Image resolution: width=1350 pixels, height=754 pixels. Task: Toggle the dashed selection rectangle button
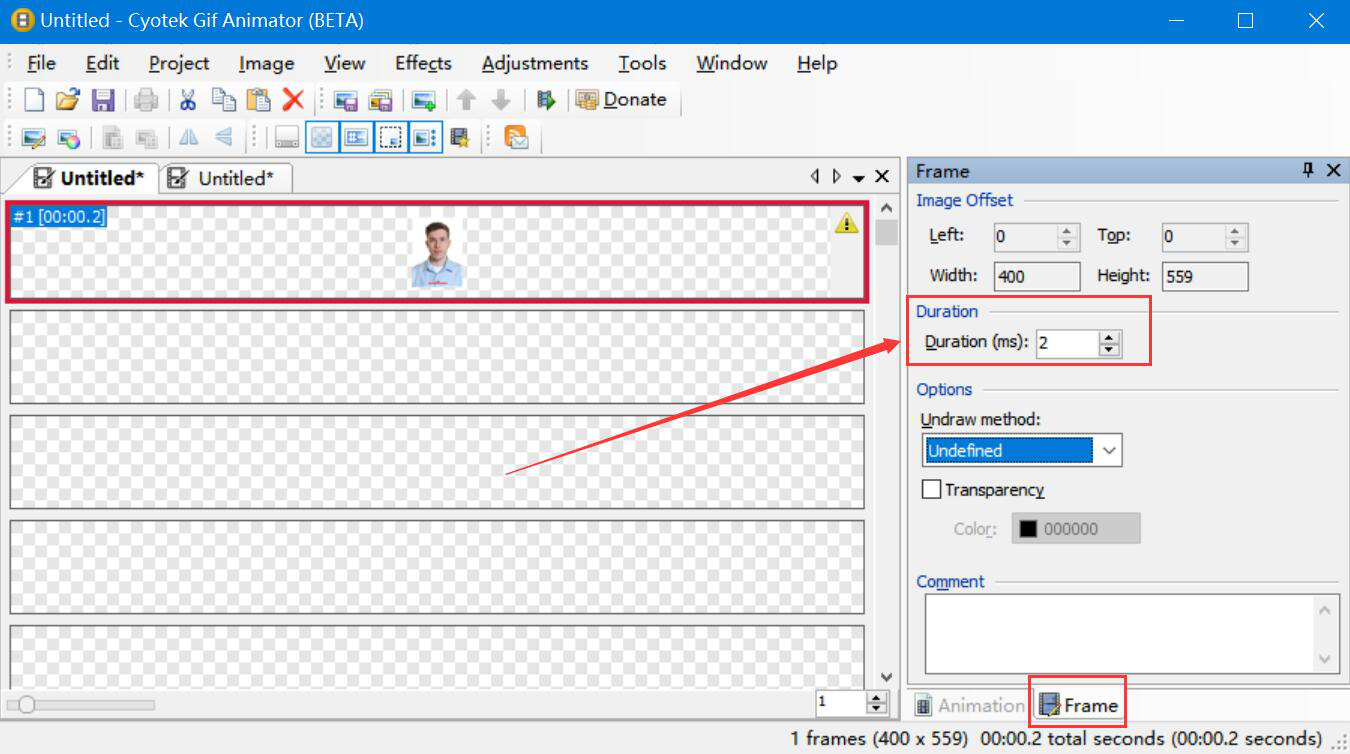click(390, 138)
